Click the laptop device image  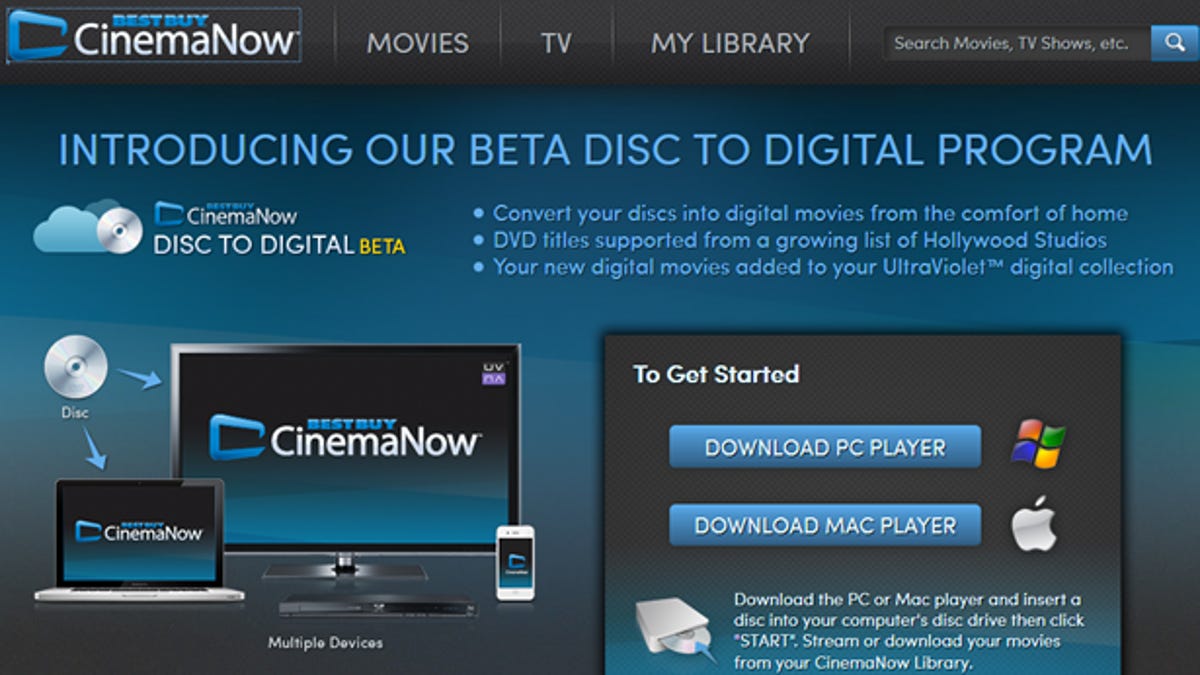point(139,540)
